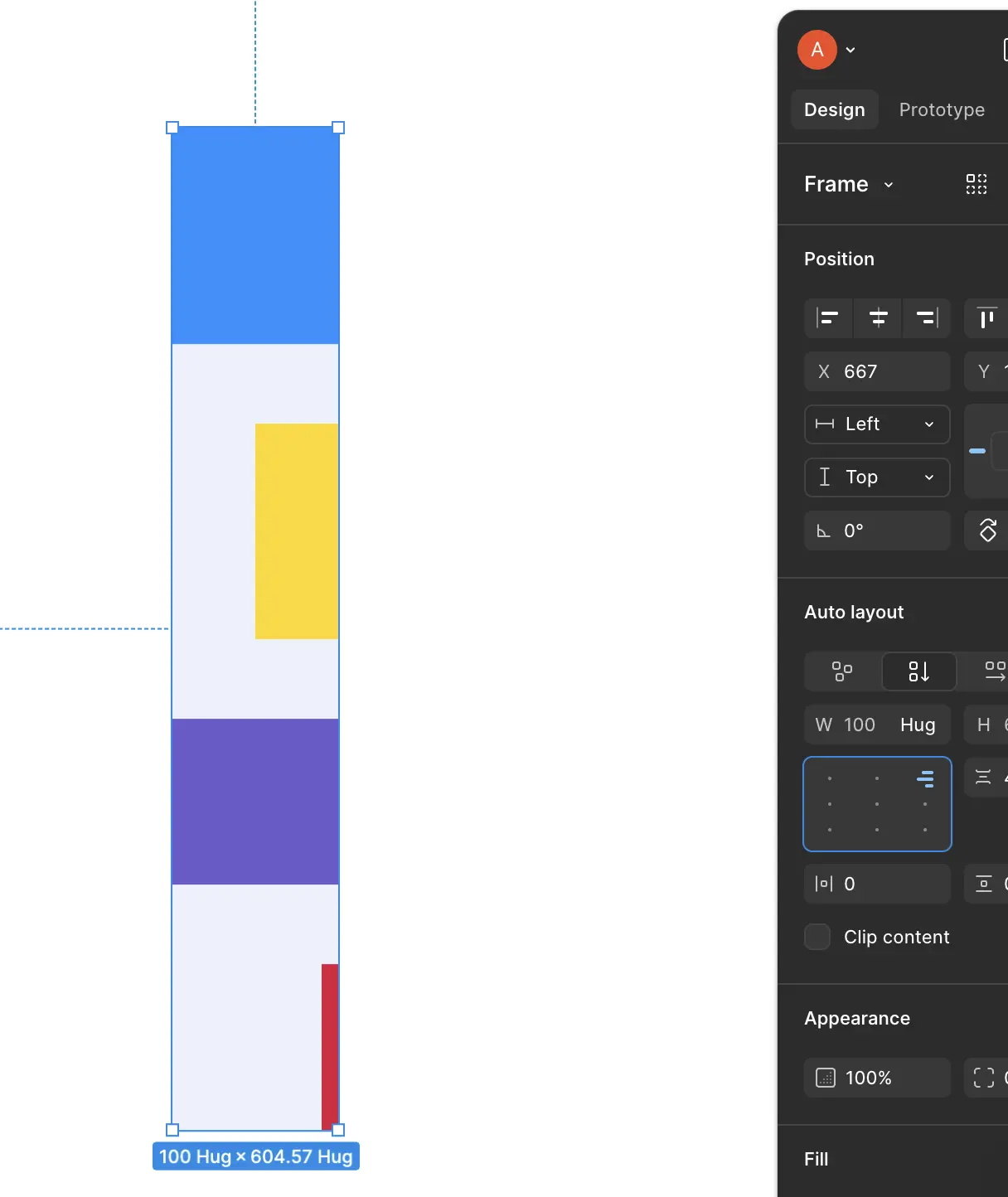Enable the Clip content checkbox

click(x=817, y=937)
